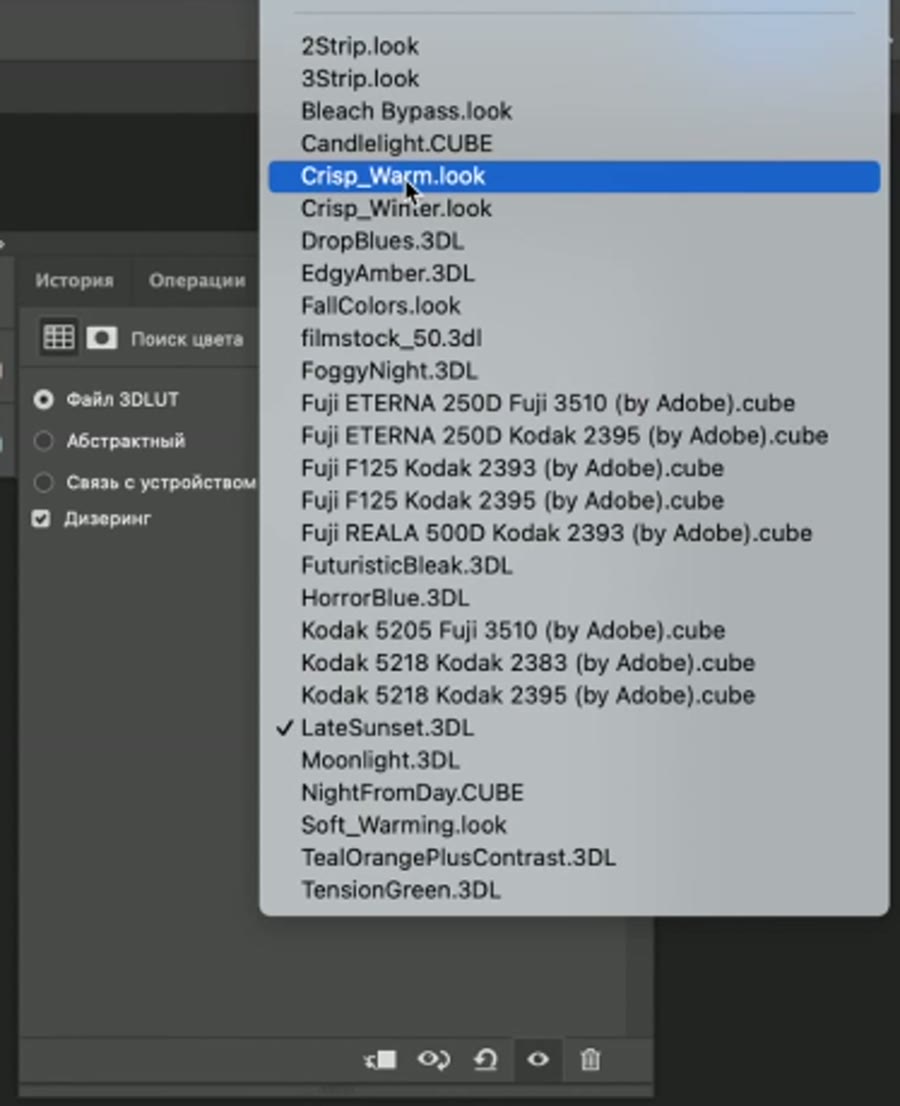Screen dimensions: 900x1106
Task: Select NightFromDay.CUBE
Action: (574, 793)
